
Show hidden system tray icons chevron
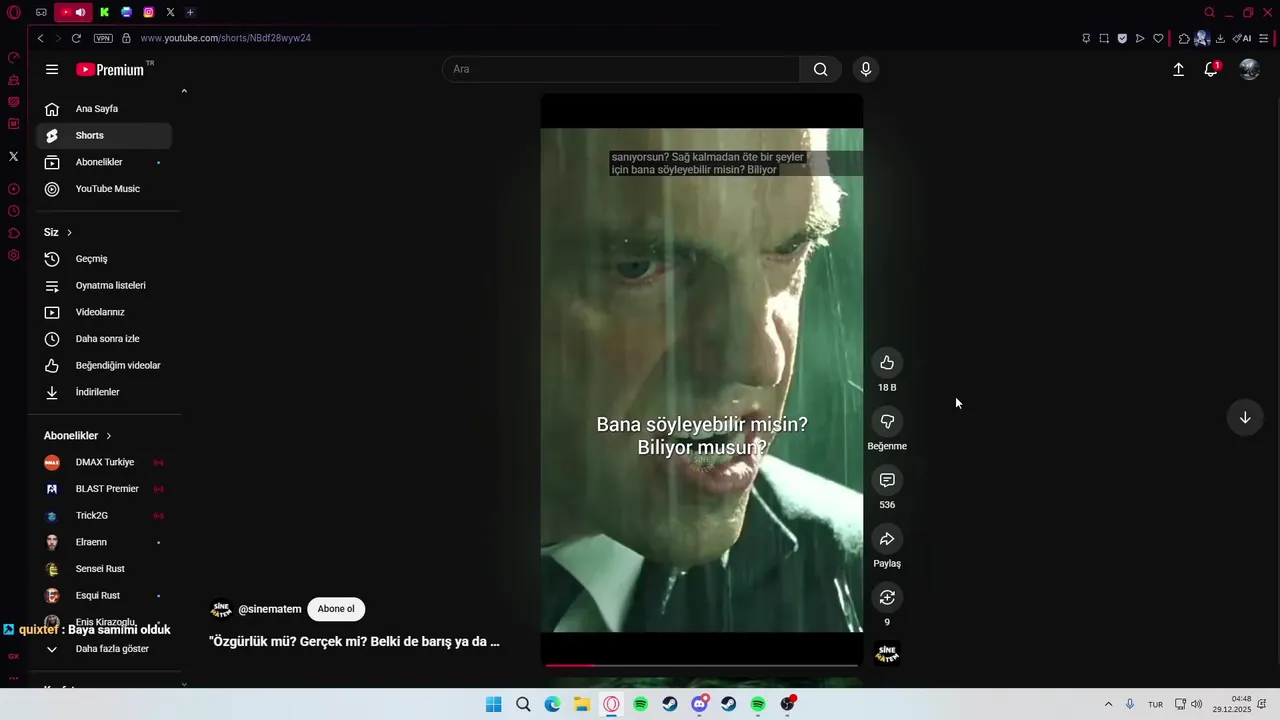[x=1108, y=704]
